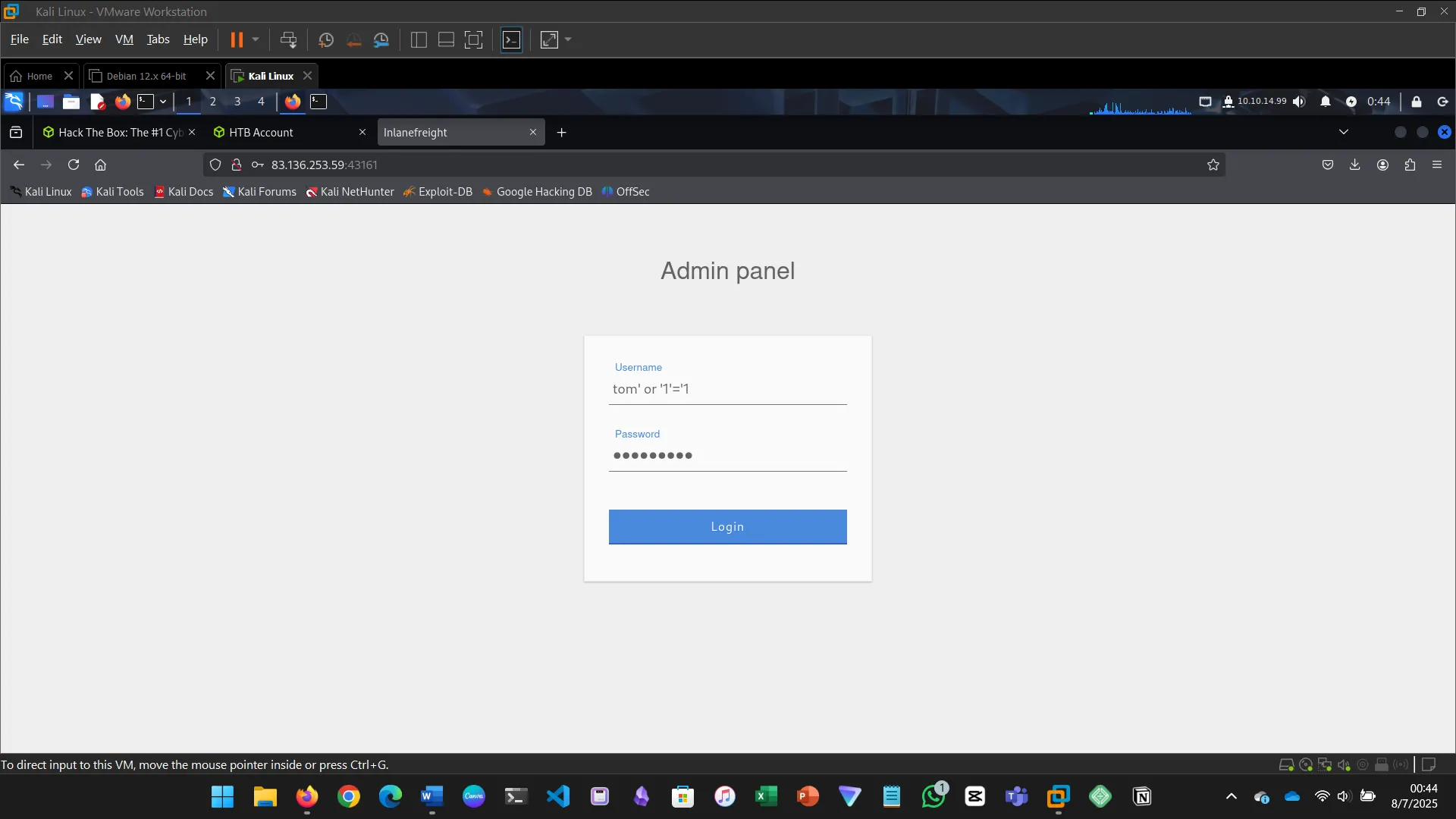Click the VMware snapshot manager icon
The height and width of the screenshot is (819, 1456).
(x=381, y=40)
